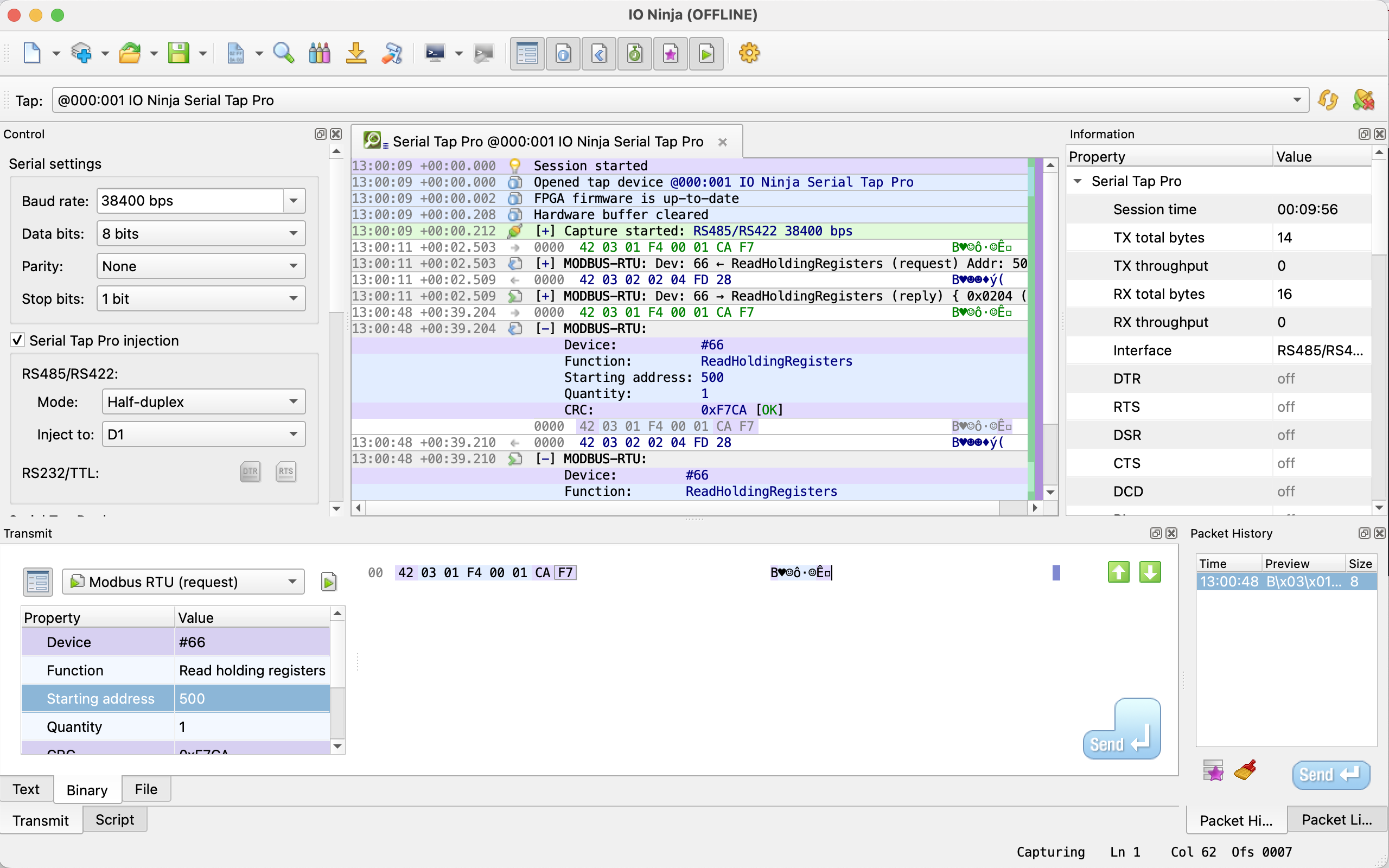1389x868 pixels.
Task: Open the Parity dropdown
Action: [201, 266]
